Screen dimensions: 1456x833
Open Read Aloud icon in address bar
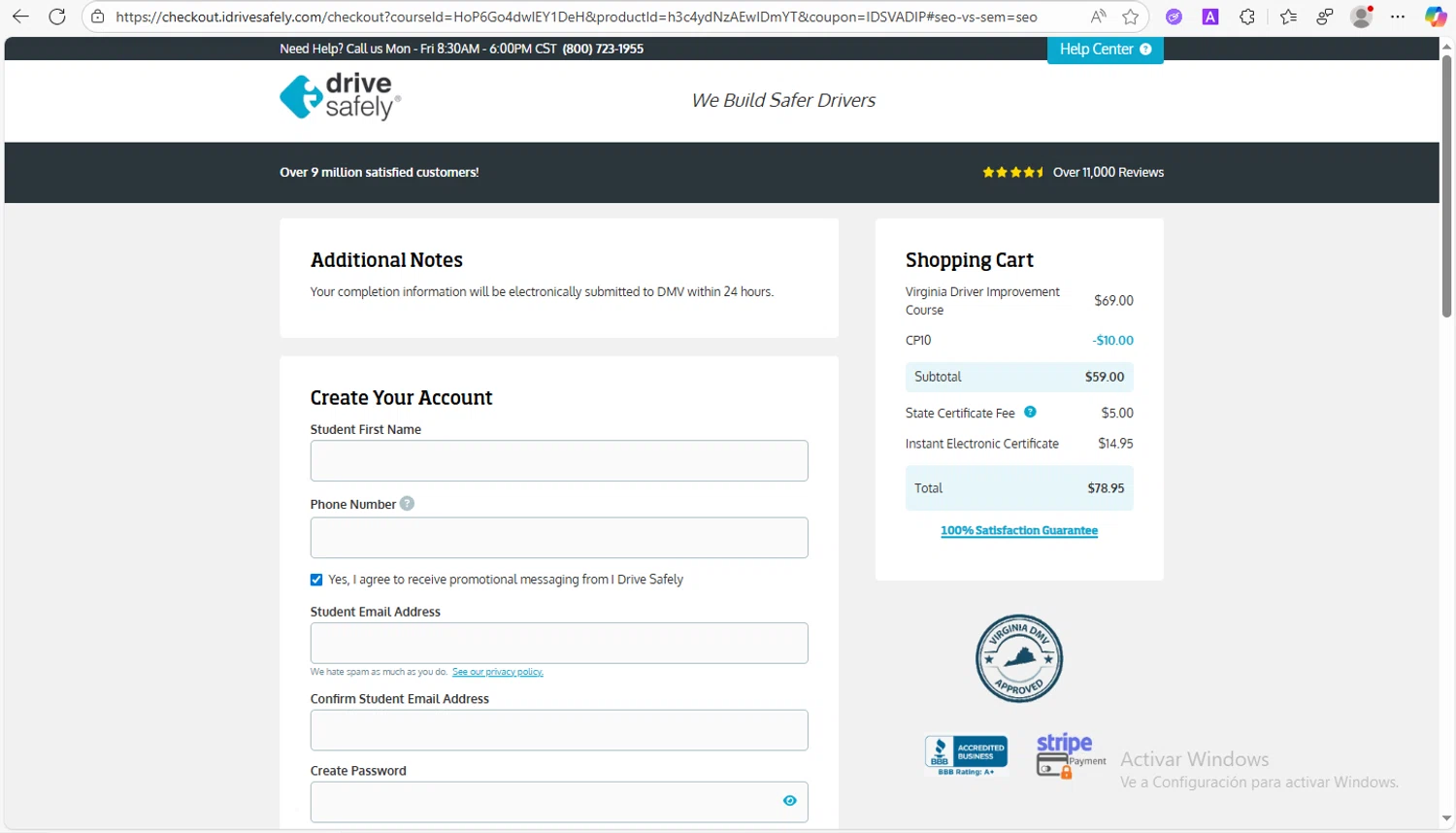point(1098,17)
